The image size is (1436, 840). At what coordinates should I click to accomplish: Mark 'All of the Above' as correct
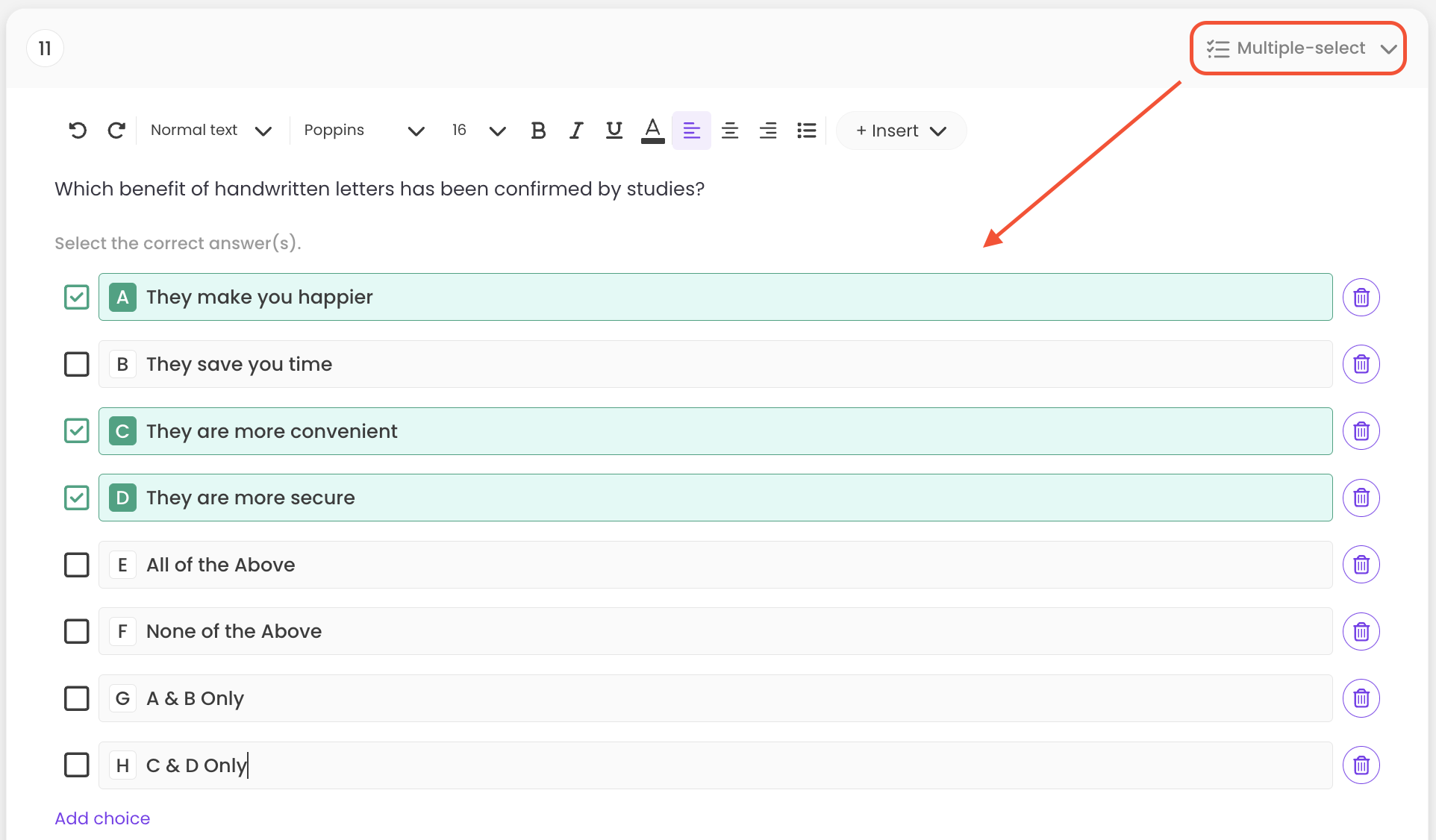click(77, 565)
